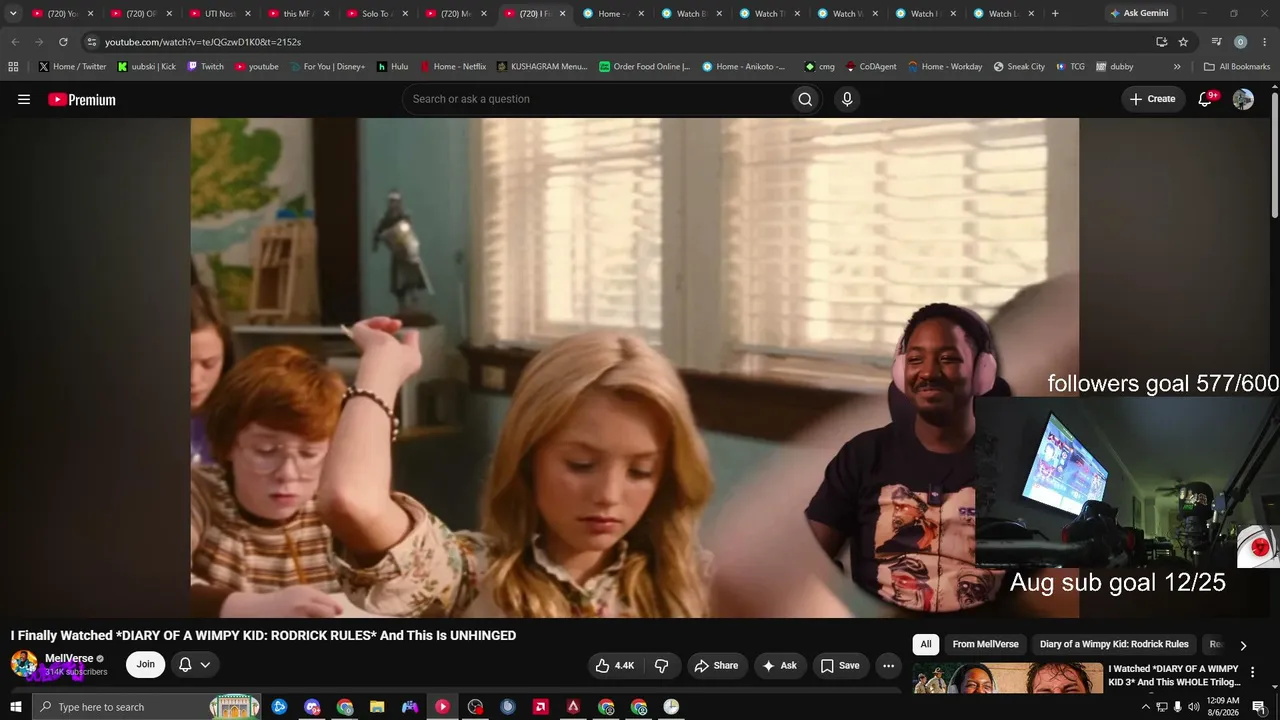Open the uubski | Kick bookmark
The height and width of the screenshot is (720, 1280).
(x=146, y=67)
